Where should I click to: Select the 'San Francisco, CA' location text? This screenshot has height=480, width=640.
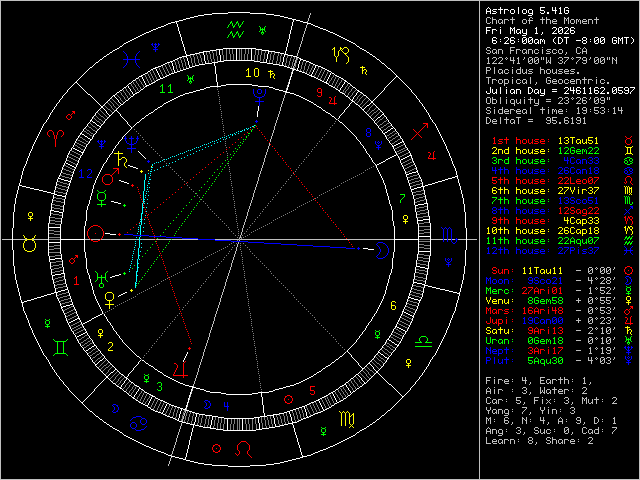tap(536, 51)
